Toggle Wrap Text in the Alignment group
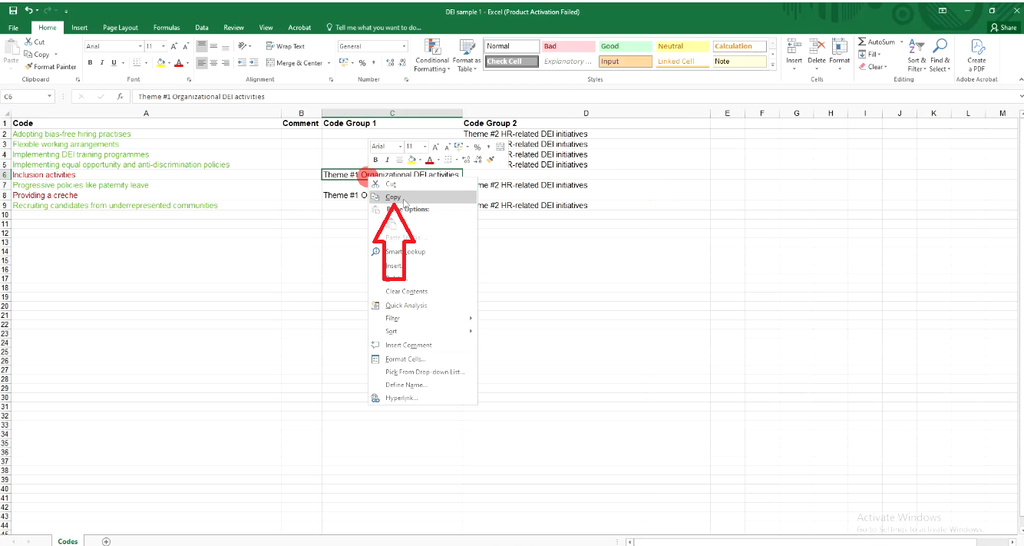Image resolution: width=1024 pixels, height=546 pixels. point(285,46)
